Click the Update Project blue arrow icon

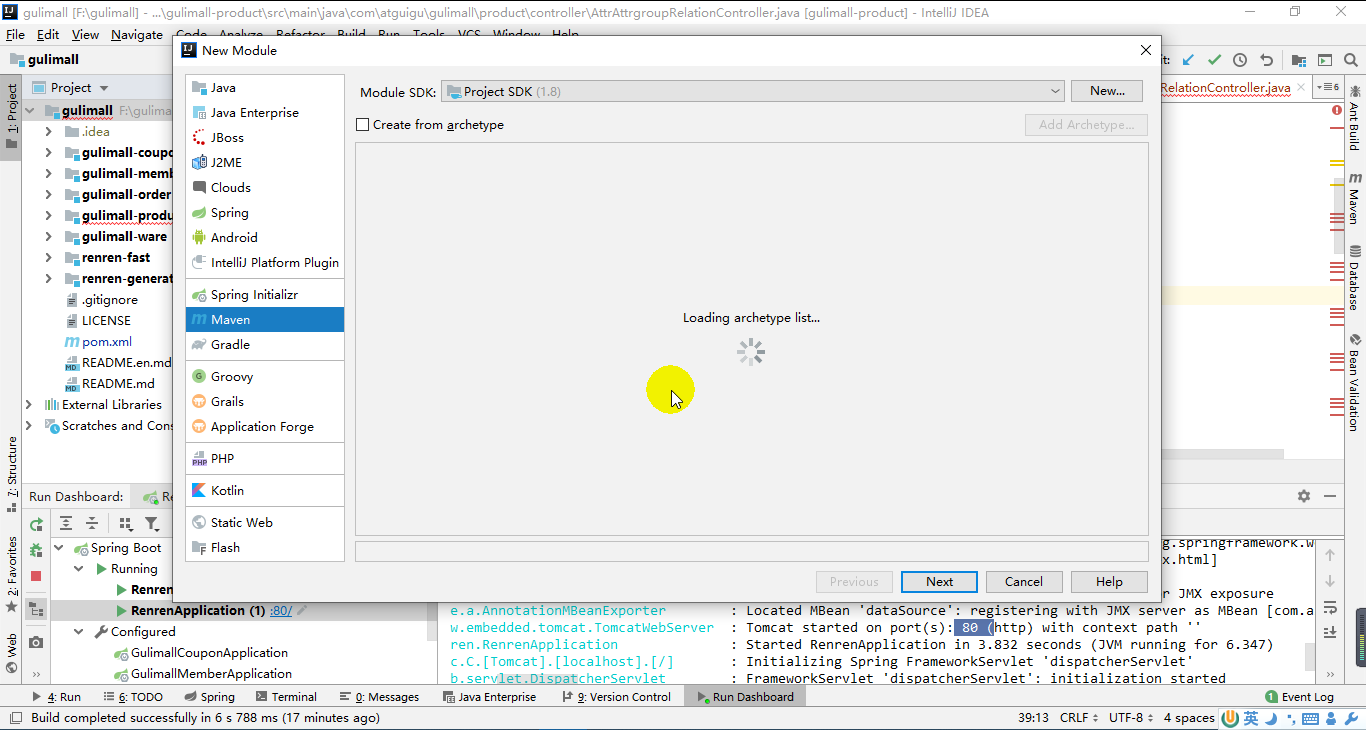(x=1188, y=60)
